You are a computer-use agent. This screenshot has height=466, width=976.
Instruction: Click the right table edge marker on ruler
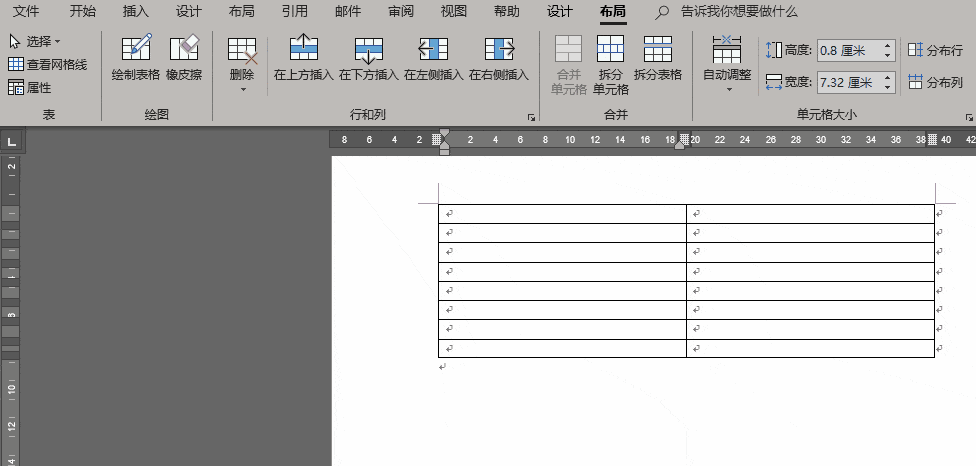point(932,139)
